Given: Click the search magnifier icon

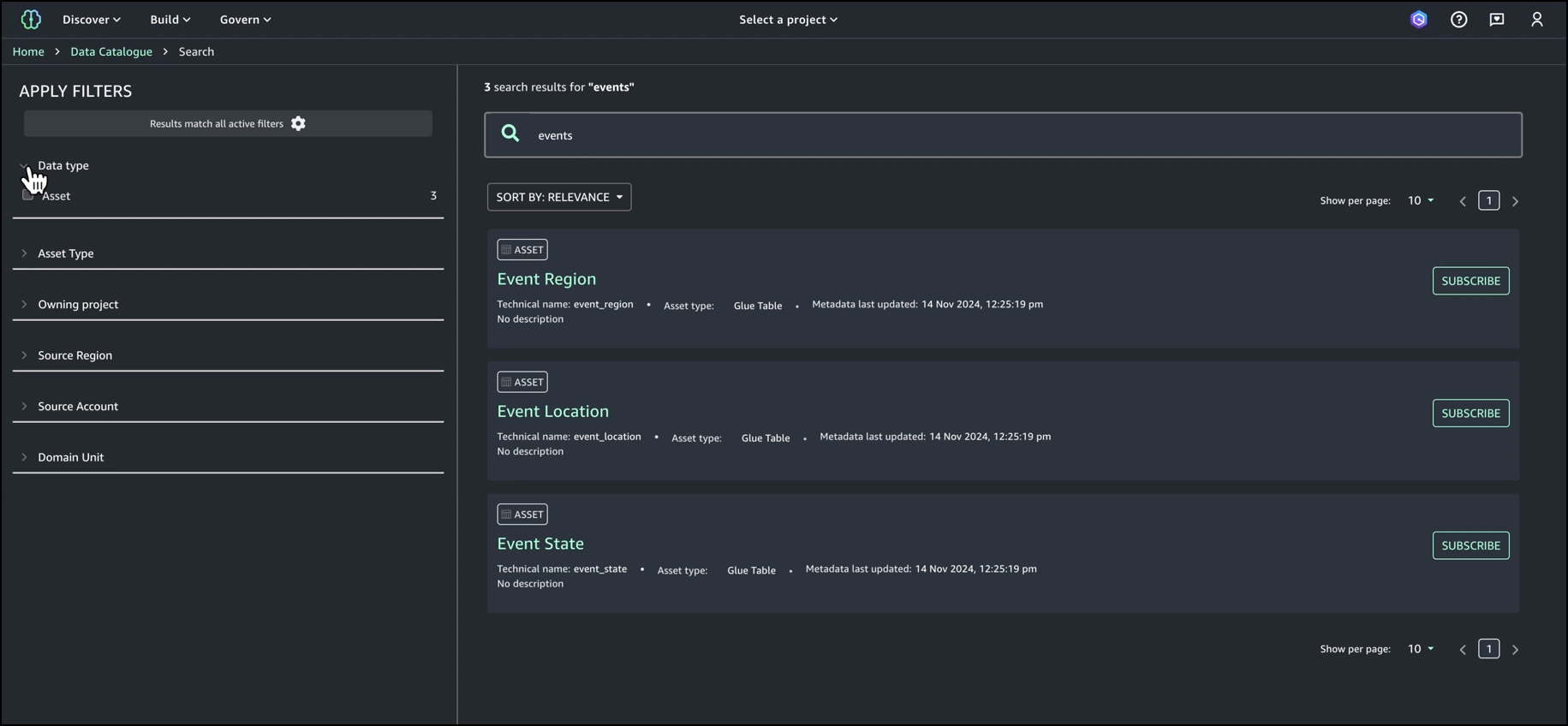Looking at the screenshot, I should (x=510, y=134).
